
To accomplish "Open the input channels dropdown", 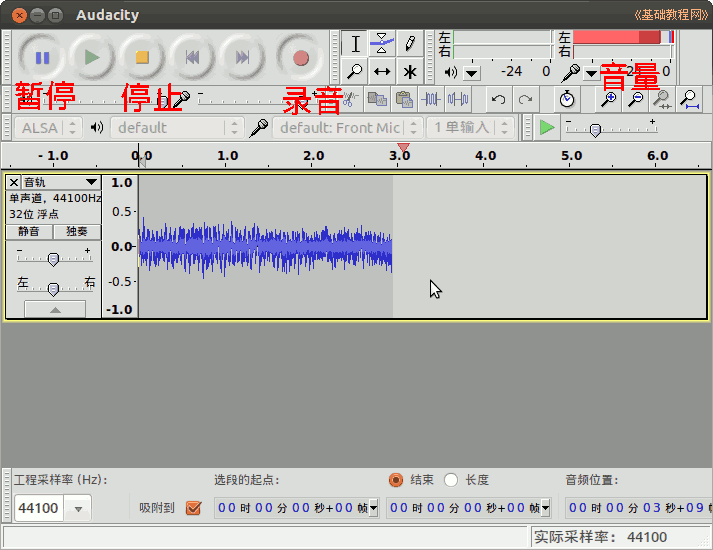I will (470, 128).
